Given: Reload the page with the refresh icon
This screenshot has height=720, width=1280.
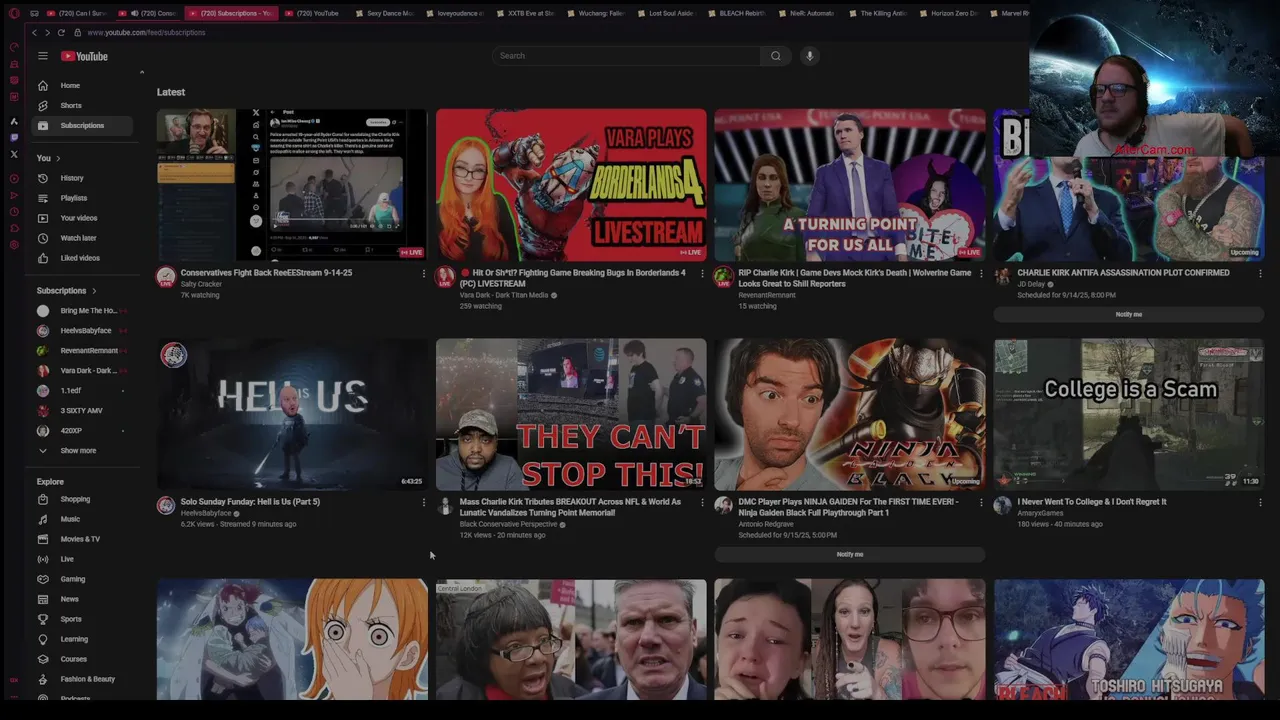Looking at the screenshot, I should pyautogui.click(x=61, y=32).
